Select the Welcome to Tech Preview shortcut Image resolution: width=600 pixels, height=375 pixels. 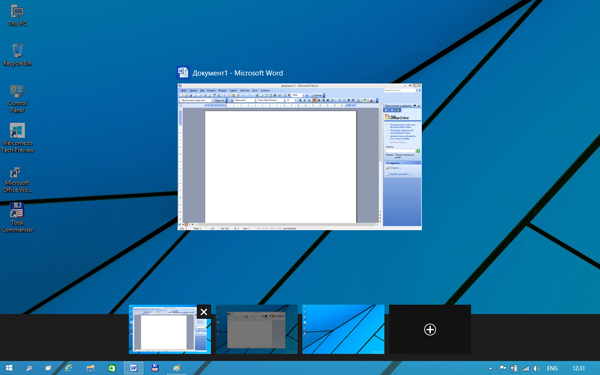point(17,138)
